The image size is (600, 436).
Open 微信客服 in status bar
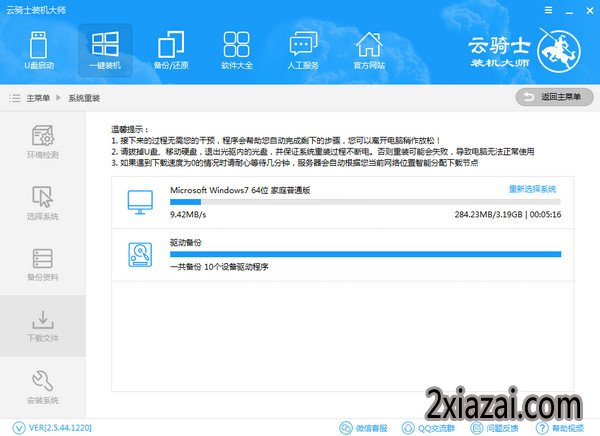(x=364, y=428)
